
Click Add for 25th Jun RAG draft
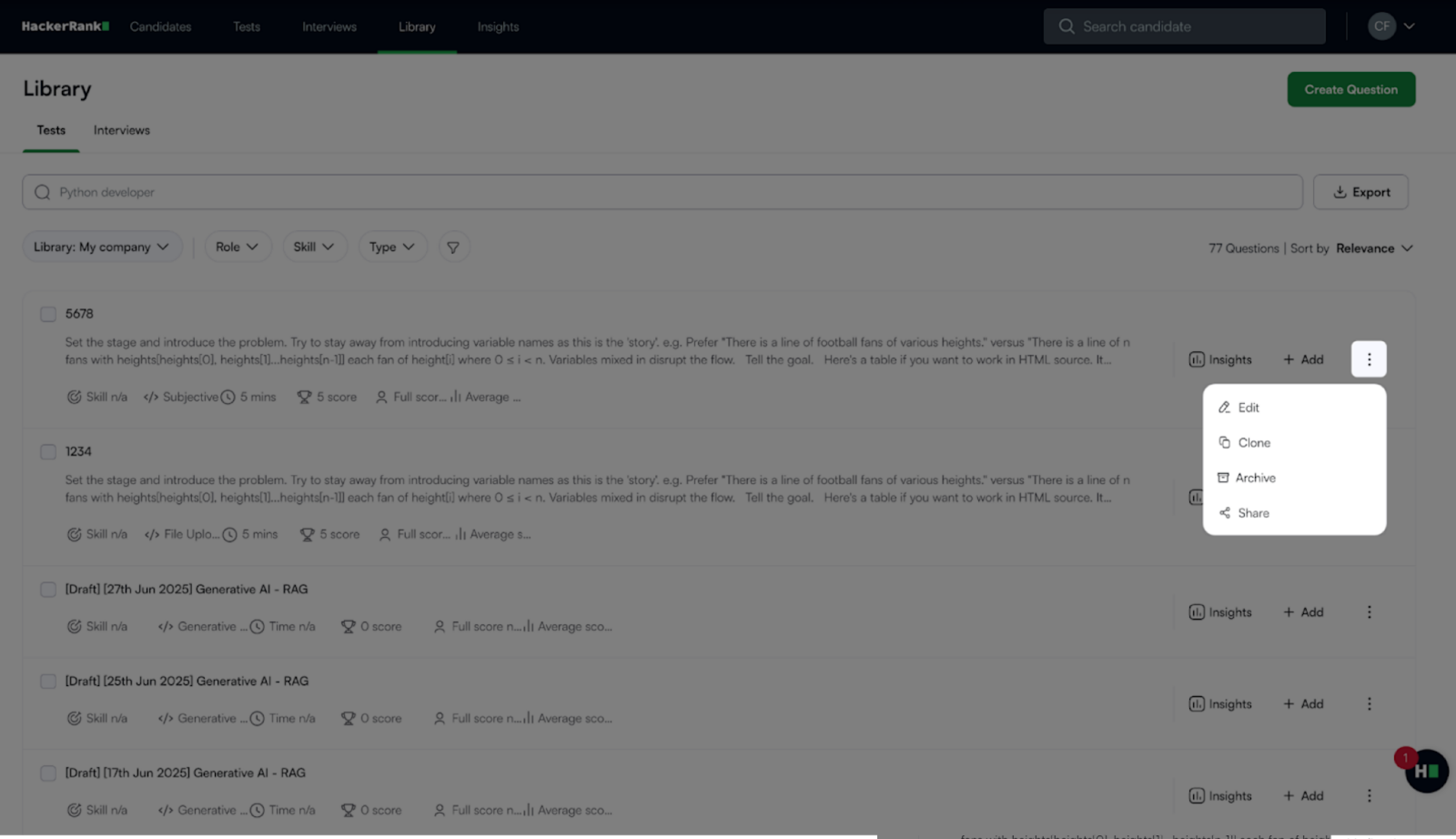click(x=1303, y=704)
